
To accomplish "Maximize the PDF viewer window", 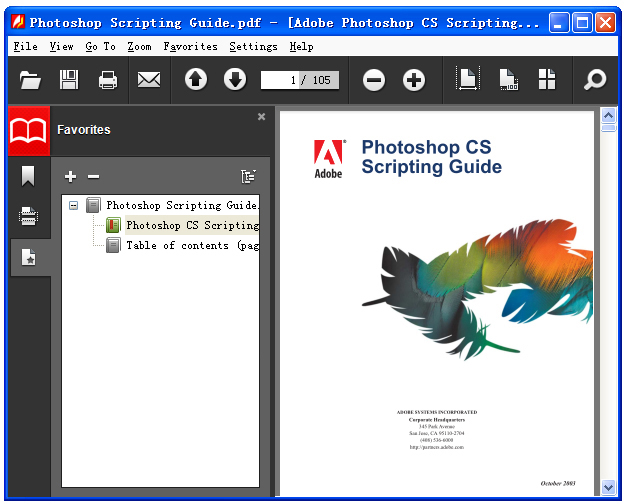I will 582,22.
